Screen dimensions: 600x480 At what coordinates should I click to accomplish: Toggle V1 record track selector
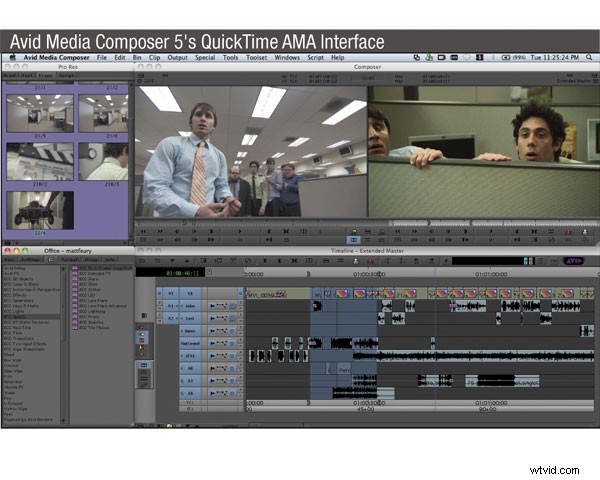[190, 294]
